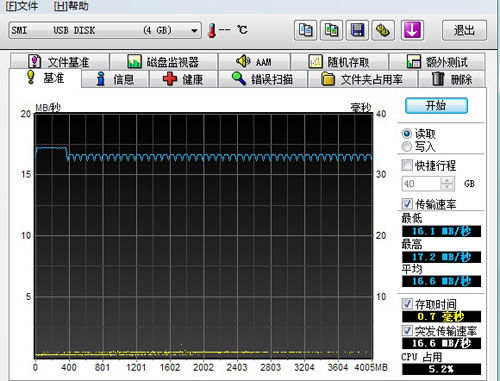Click the 4005MB axis label
This screenshot has width=500, height=381.
[x=371, y=367]
